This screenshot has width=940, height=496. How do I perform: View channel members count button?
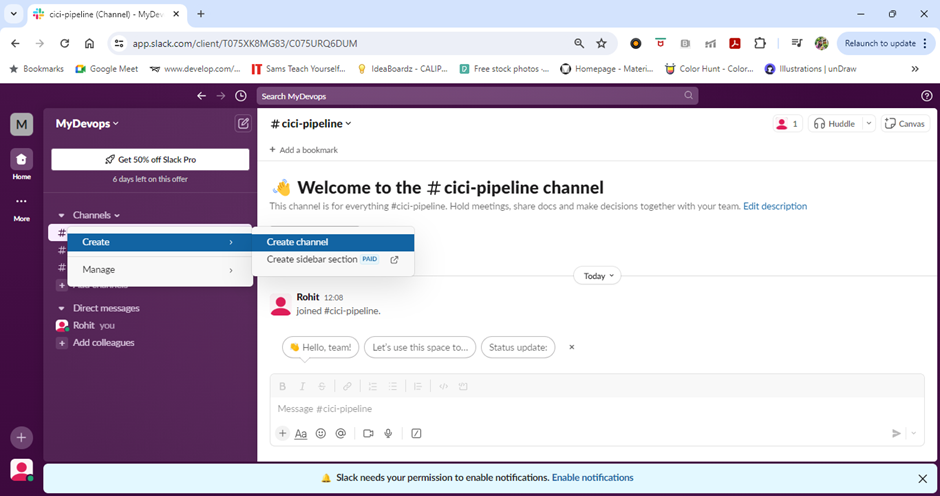click(x=787, y=124)
